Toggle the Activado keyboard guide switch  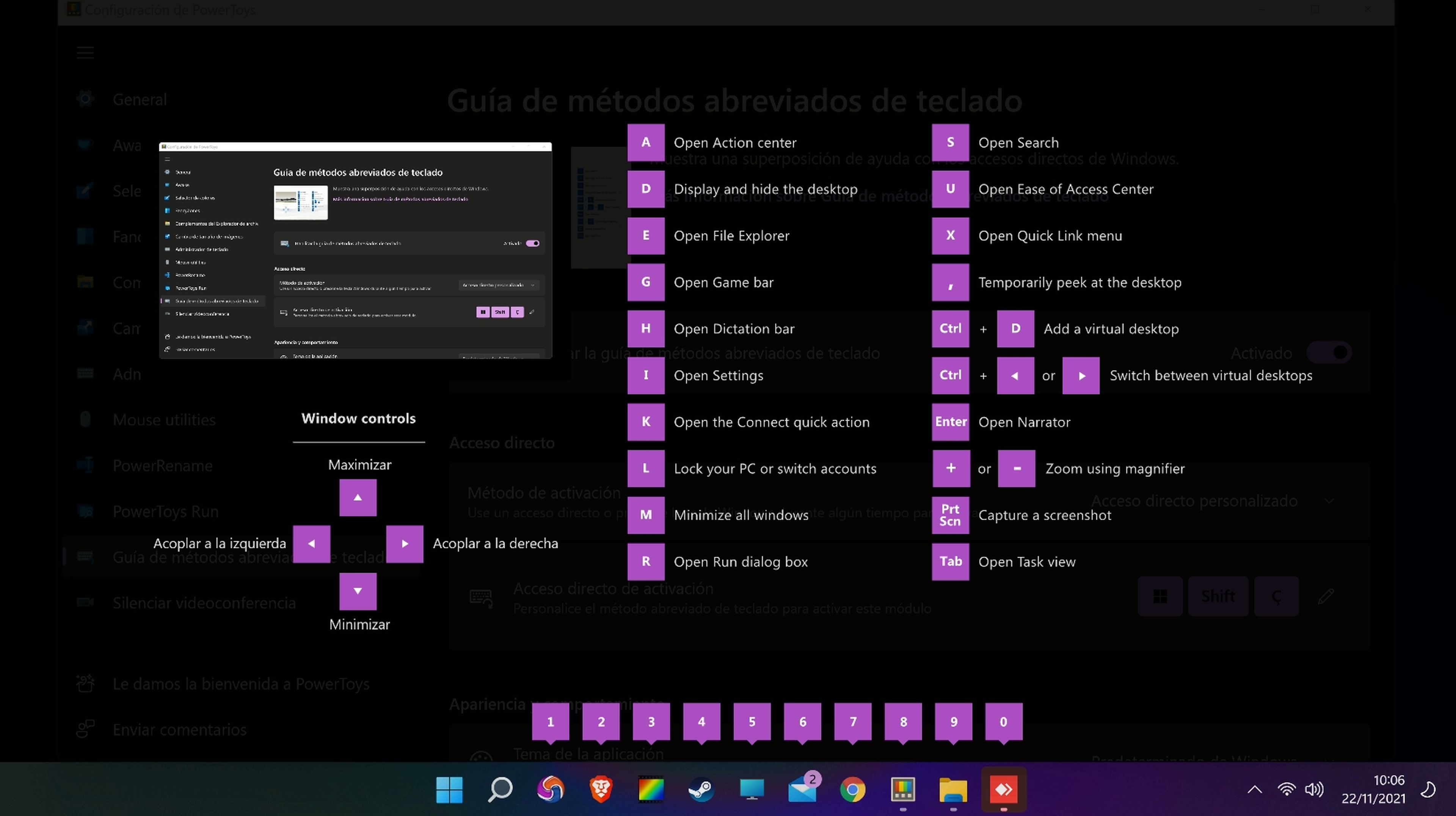[1329, 353]
